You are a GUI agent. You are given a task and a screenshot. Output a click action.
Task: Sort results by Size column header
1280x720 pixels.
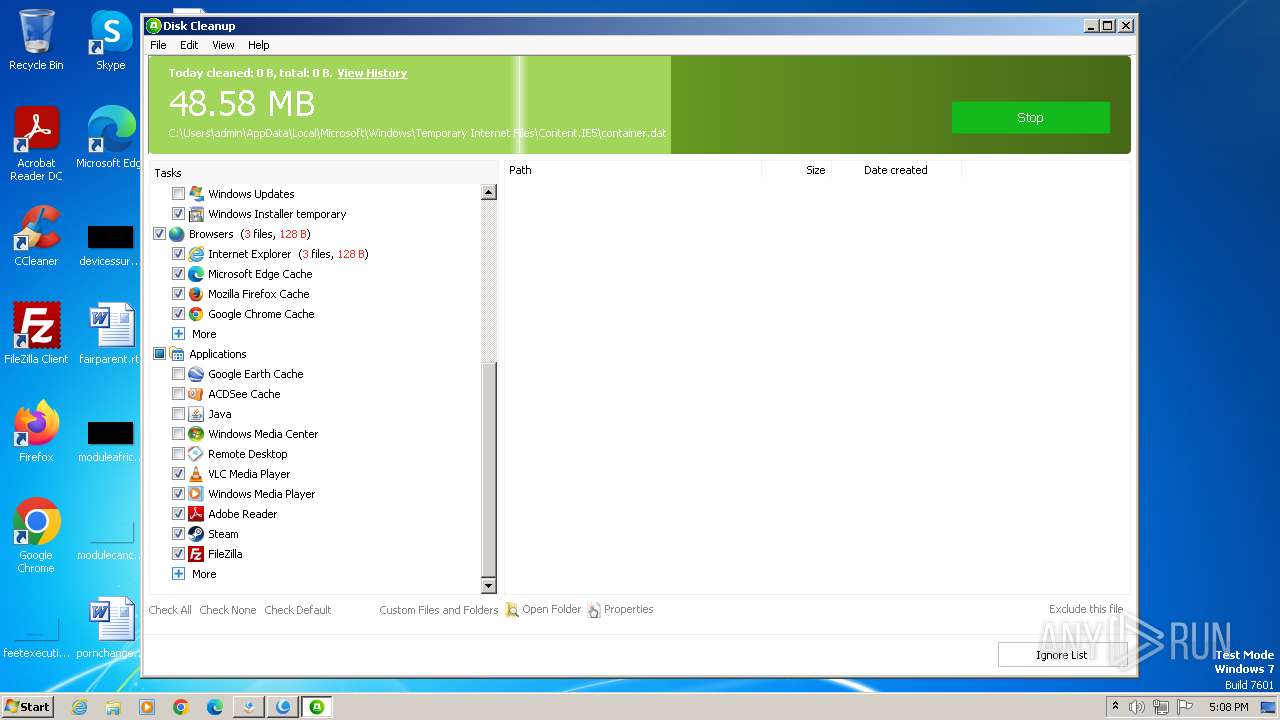tap(797, 170)
